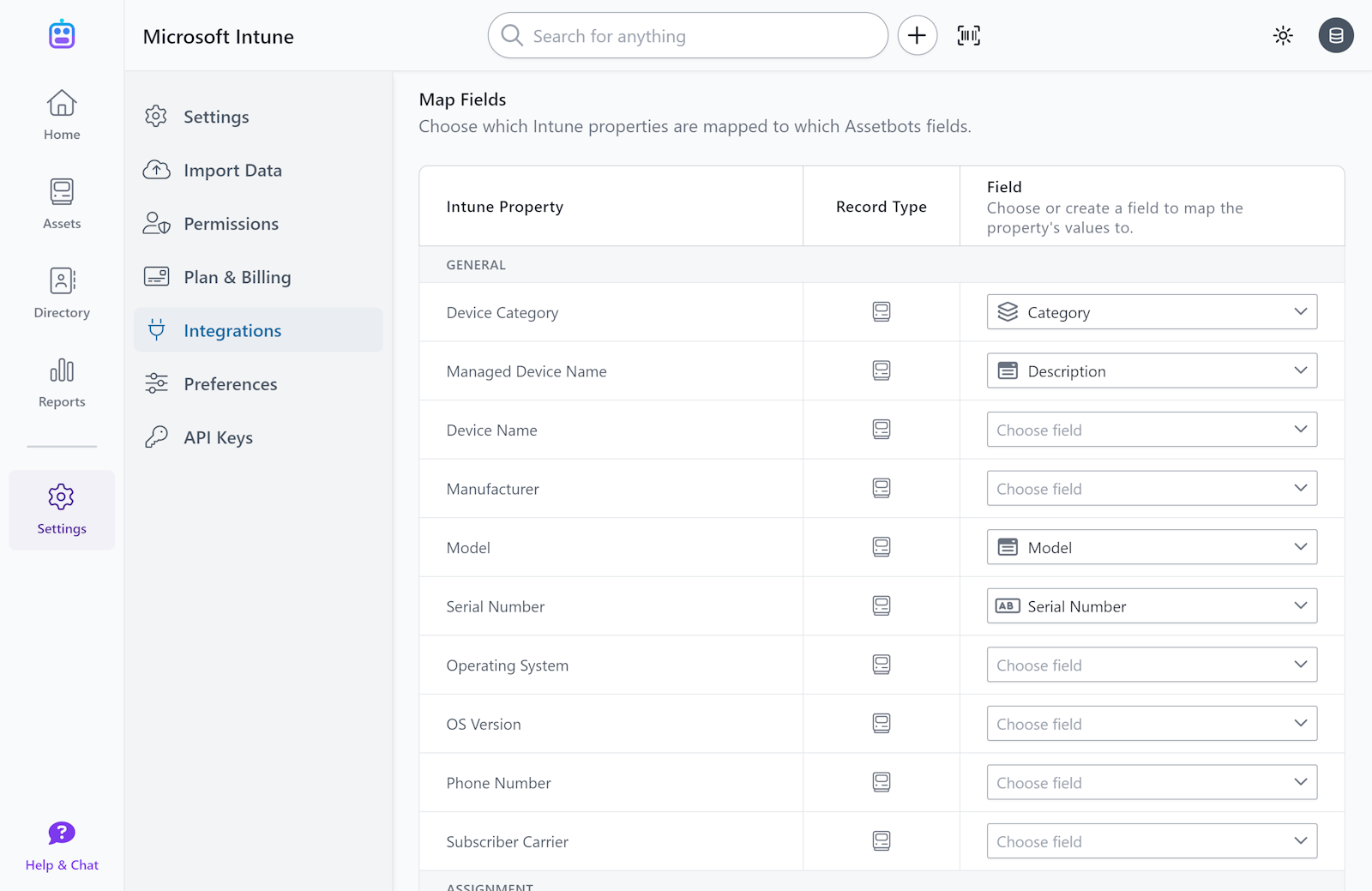Open API Keys page
The image size is (1372, 891).
click(x=258, y=437)
